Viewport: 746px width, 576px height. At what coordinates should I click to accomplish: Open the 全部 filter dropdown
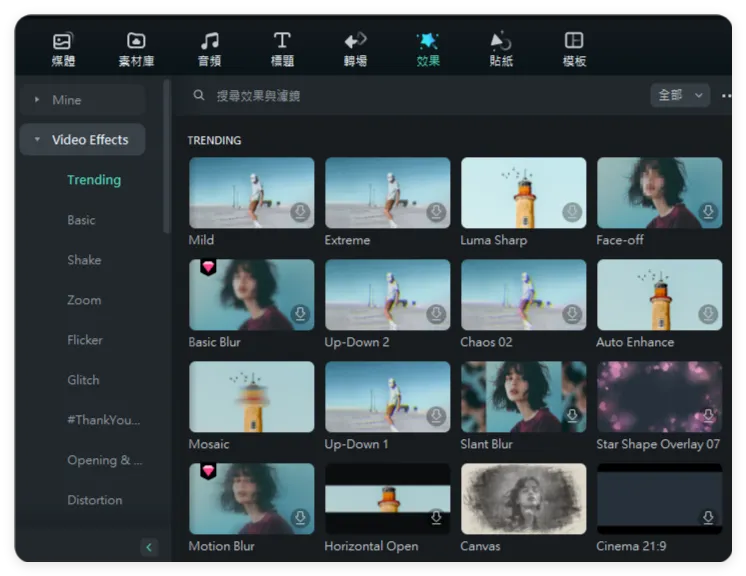[680, 95]
